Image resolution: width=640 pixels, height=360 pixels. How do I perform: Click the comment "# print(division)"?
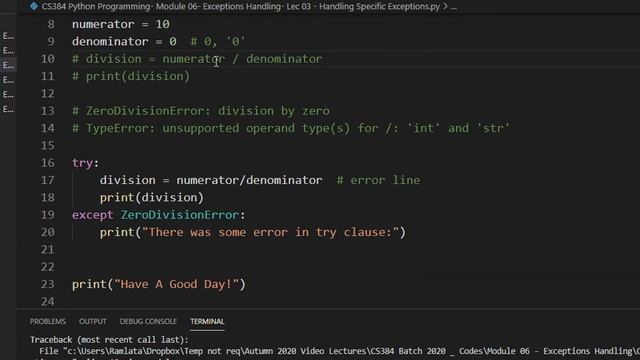pyautogui.click(x=131, y=76)
